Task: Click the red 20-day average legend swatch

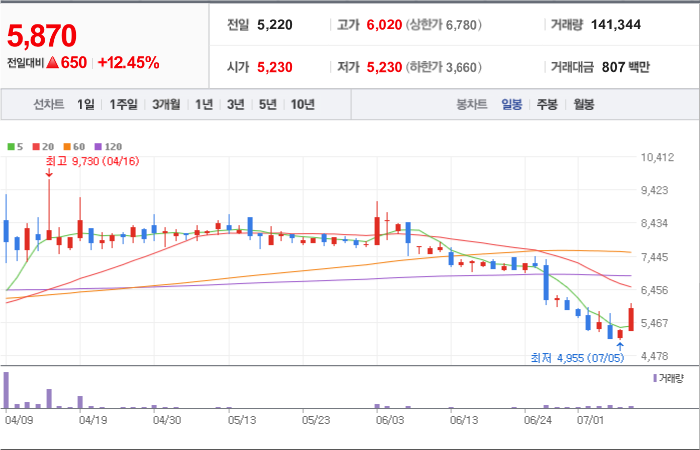Action: tap(36, 146)
